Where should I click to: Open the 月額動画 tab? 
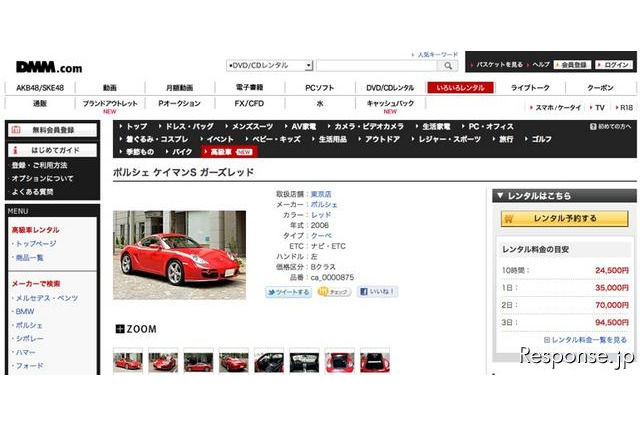coord(180,88)
